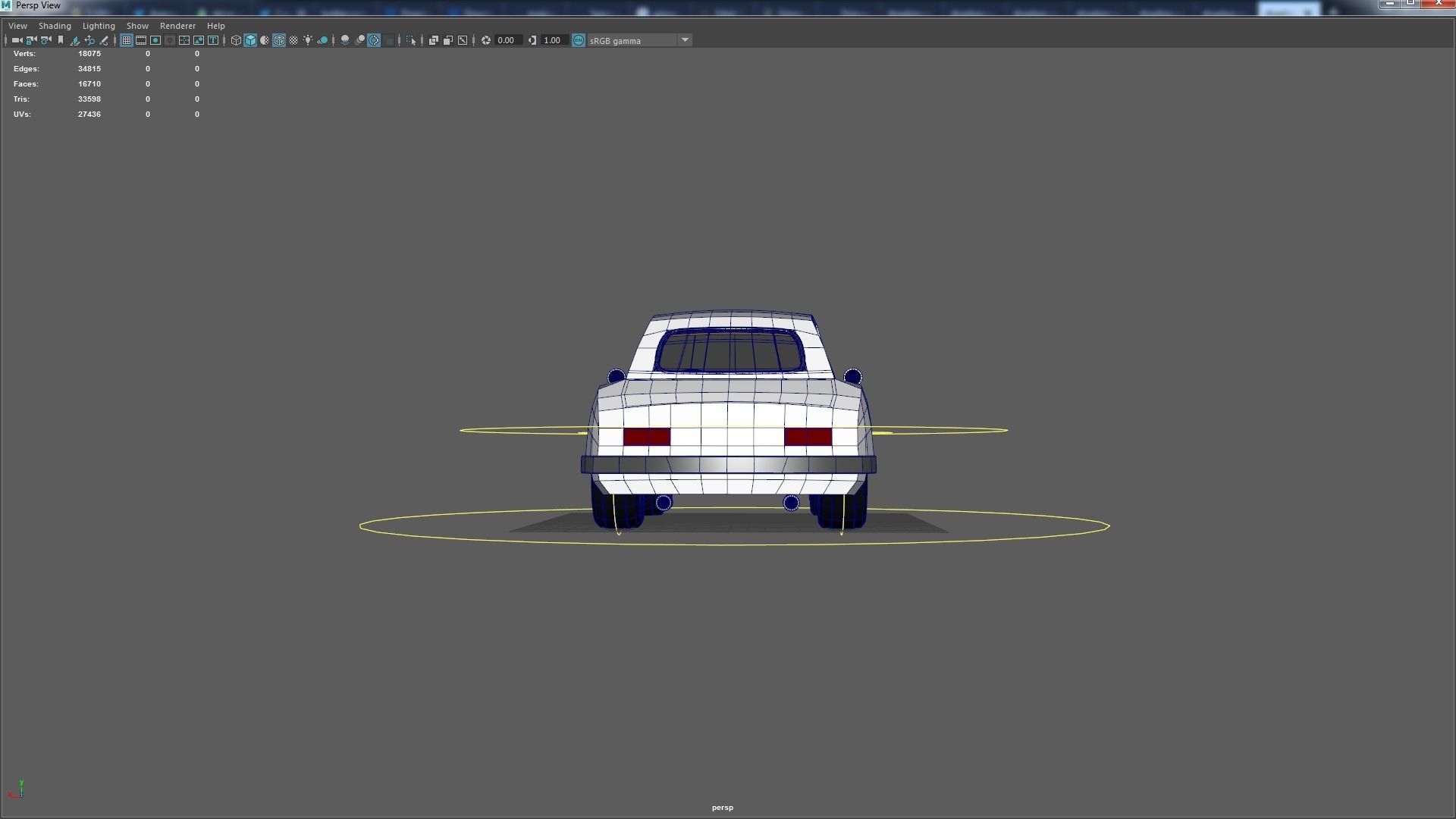Click the Exposure reset icon
1456x819 pixels.
tap(486, 40)
